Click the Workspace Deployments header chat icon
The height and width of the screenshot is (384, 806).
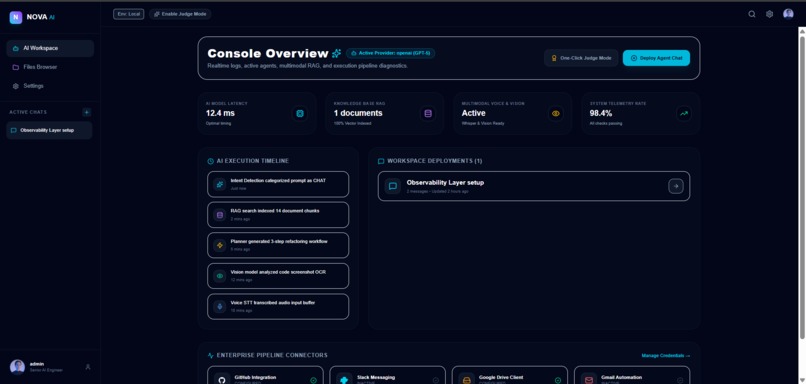pyautogui.click(x=381, y=161)
